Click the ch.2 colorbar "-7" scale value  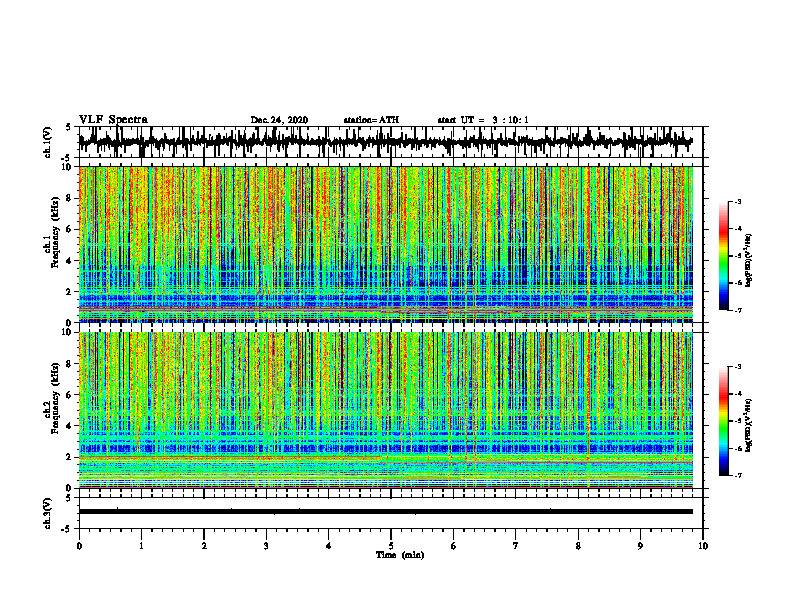(x=737, y=475)
